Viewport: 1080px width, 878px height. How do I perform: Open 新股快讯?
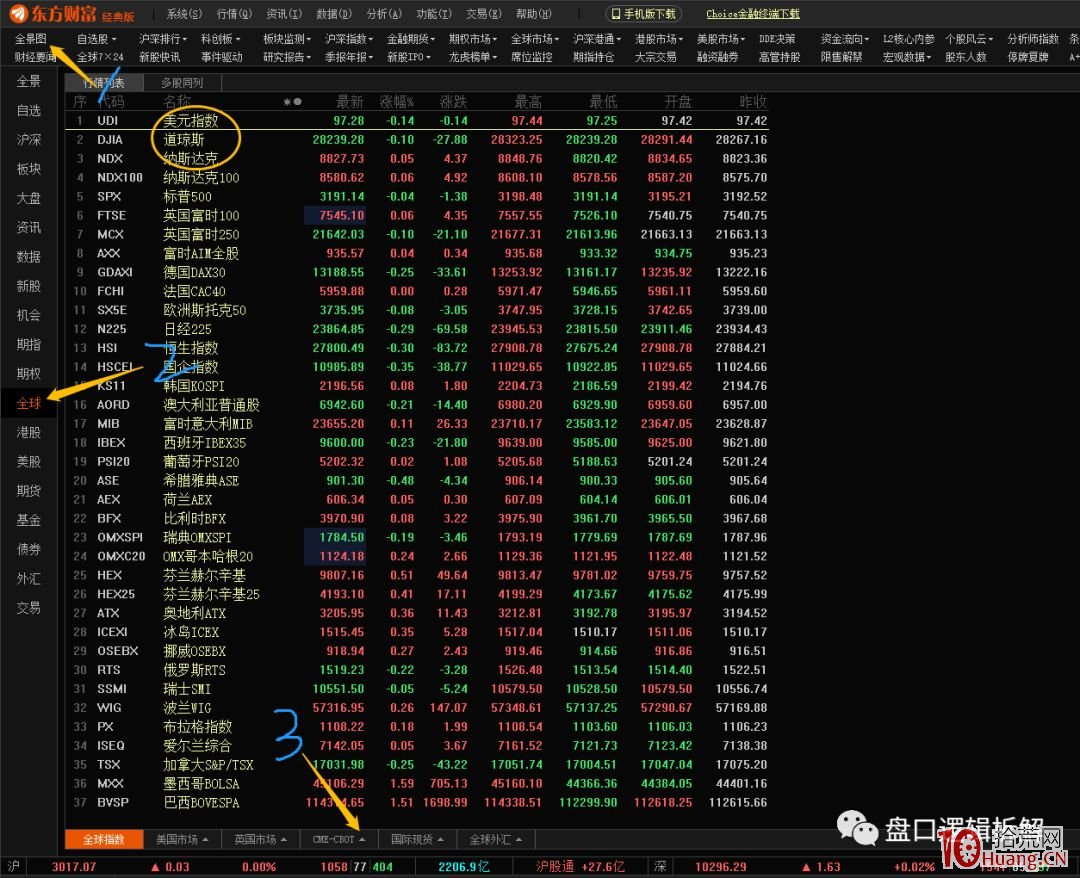click(x=160, y=57)
